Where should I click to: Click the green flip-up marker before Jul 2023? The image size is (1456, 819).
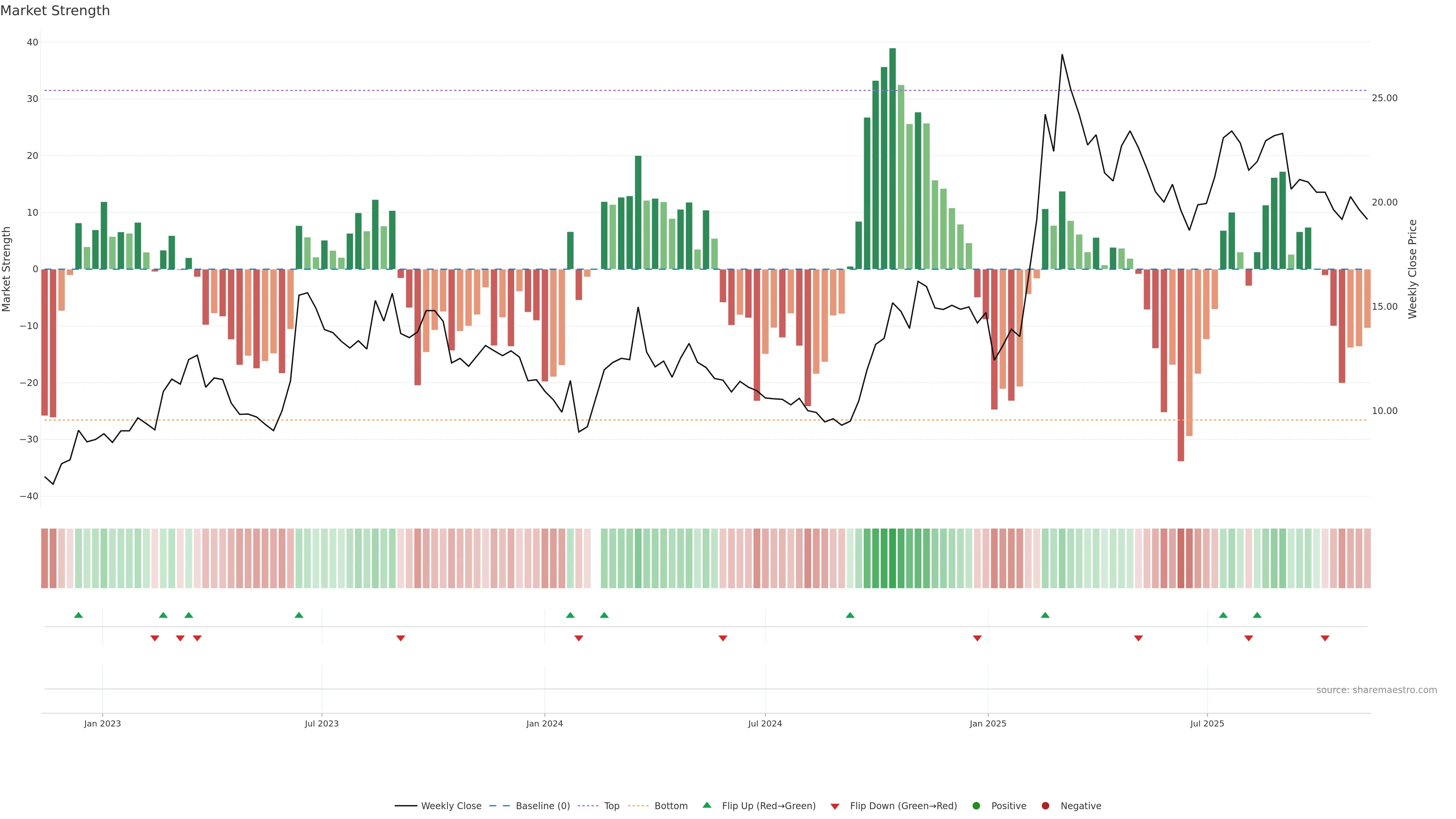pyautogui.click(x=299, y=615)
